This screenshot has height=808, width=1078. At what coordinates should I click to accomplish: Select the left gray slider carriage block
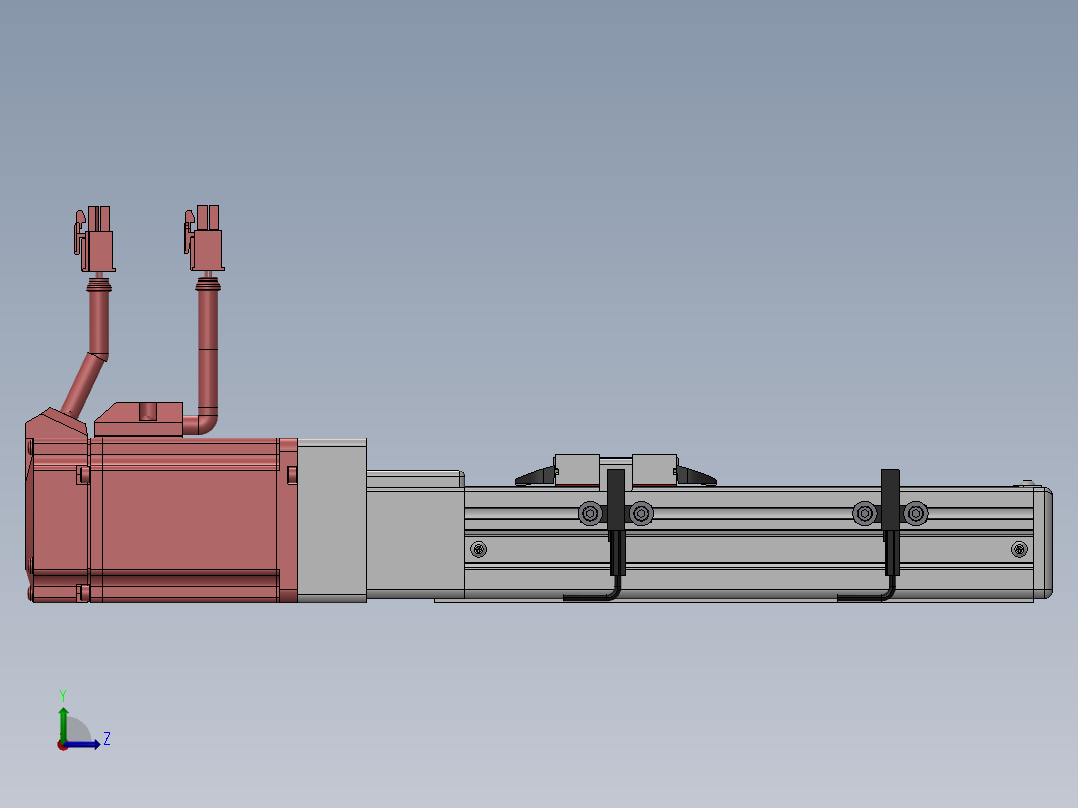coord(576,468)
